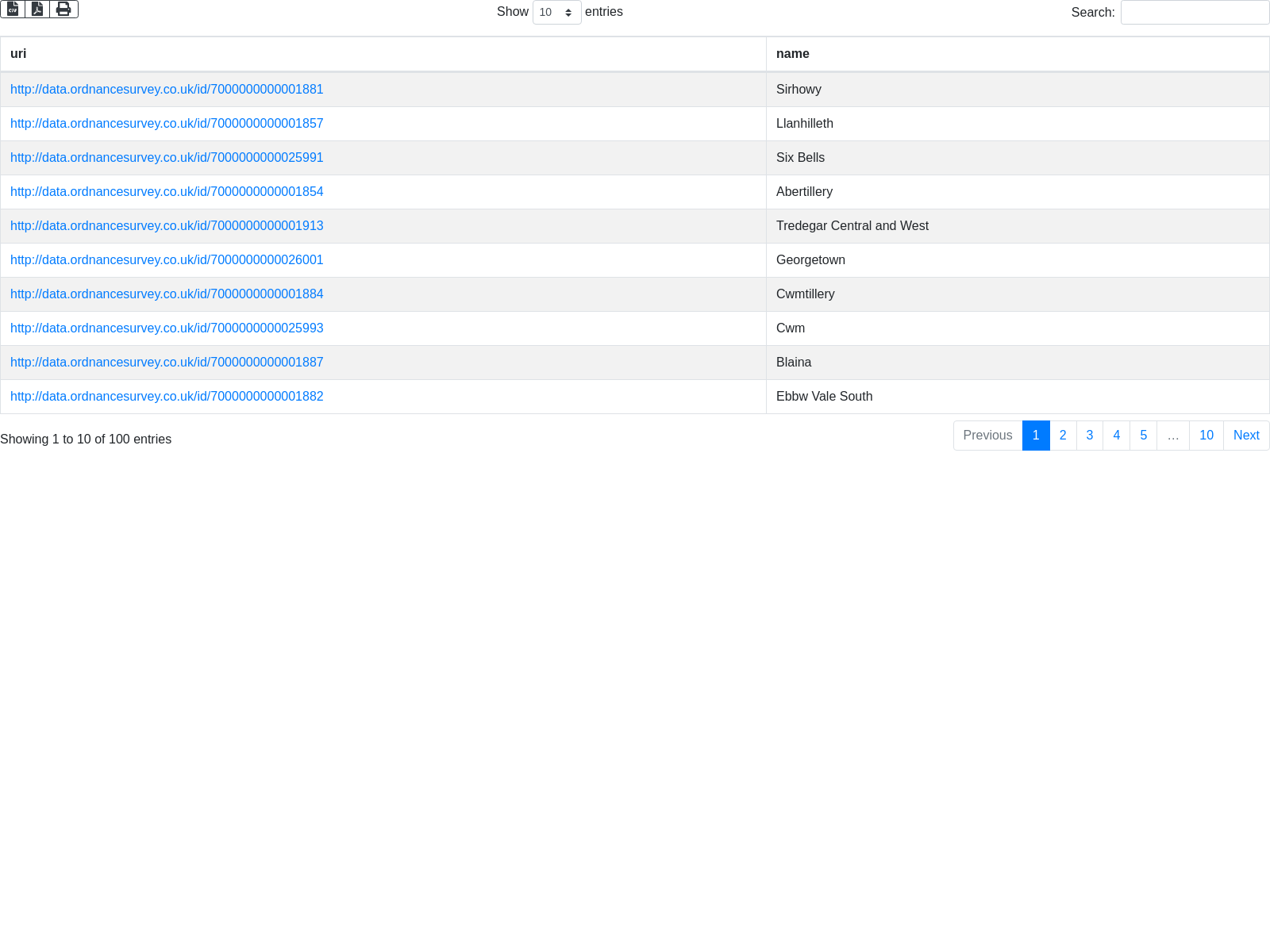Viewport: 1270px width, 952px height.
Task: Export the table as PDF
Action: [x=37, y=9]
